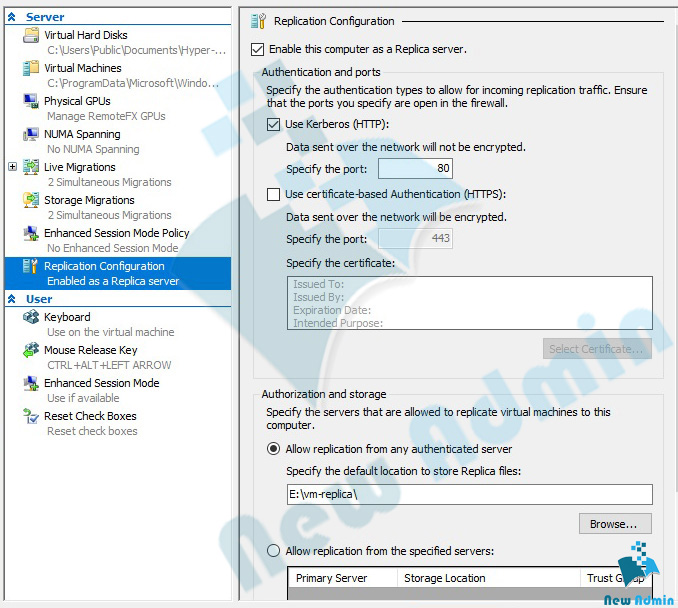Image resolution: width=678 pixels, height=608 pixels.
Task: Enable certificate-based Authentication (HTTPS) checkbox
Action: point(274,195)
